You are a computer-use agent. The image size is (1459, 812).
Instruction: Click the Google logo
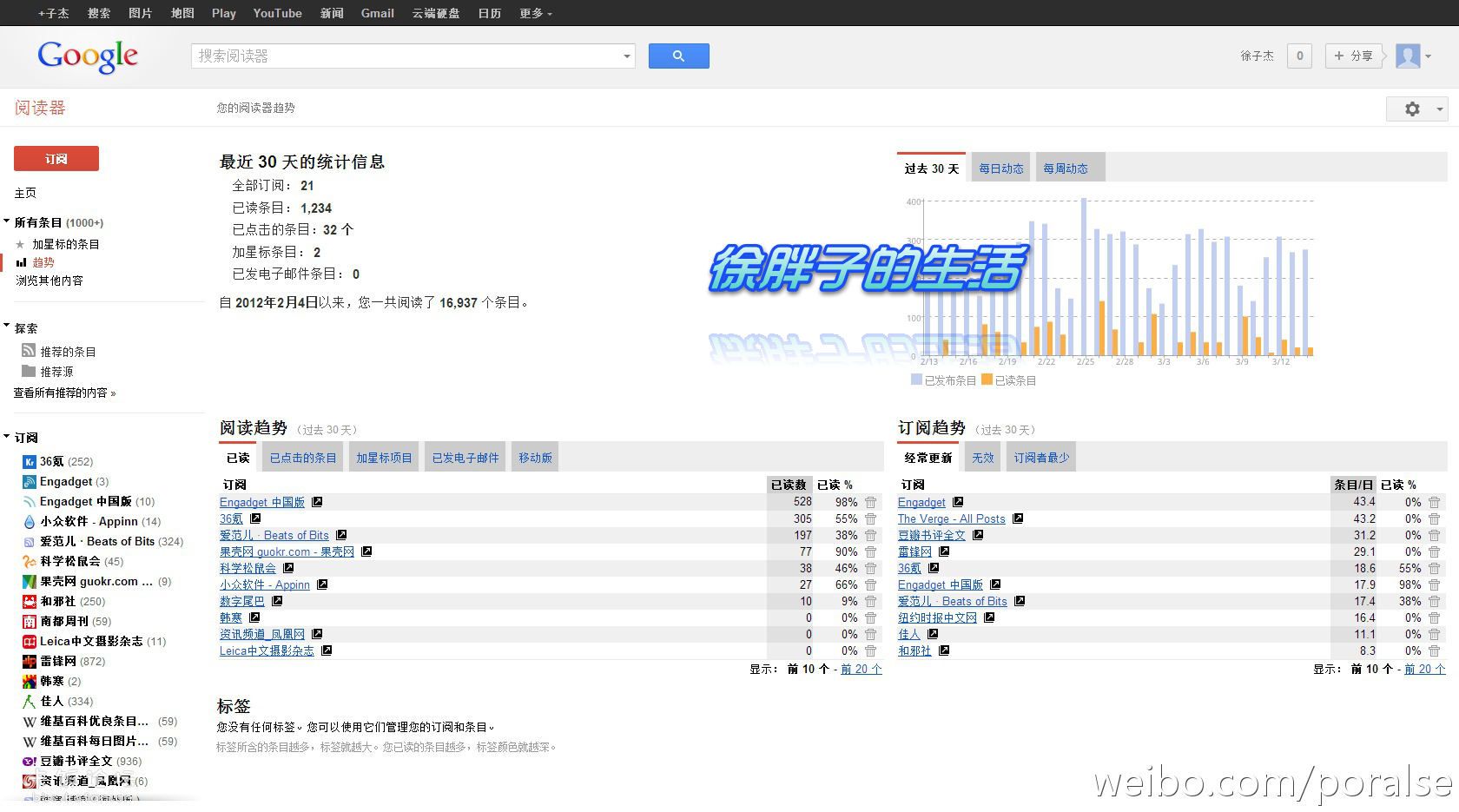pyautogui.click(x=88, y=57)
